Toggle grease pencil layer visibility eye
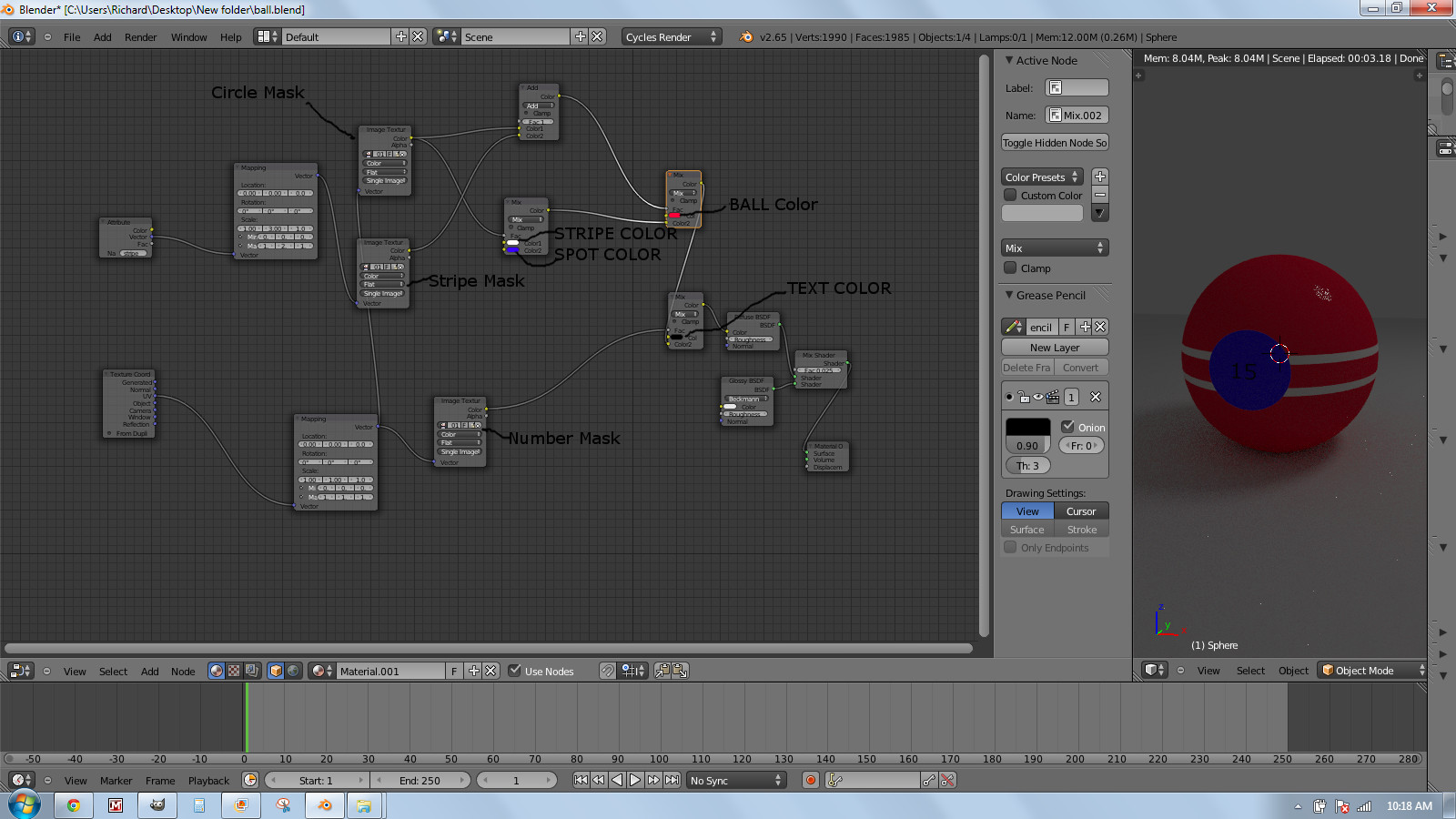1456x819 pixels. pyautogui.click(x=1038, y=397)
